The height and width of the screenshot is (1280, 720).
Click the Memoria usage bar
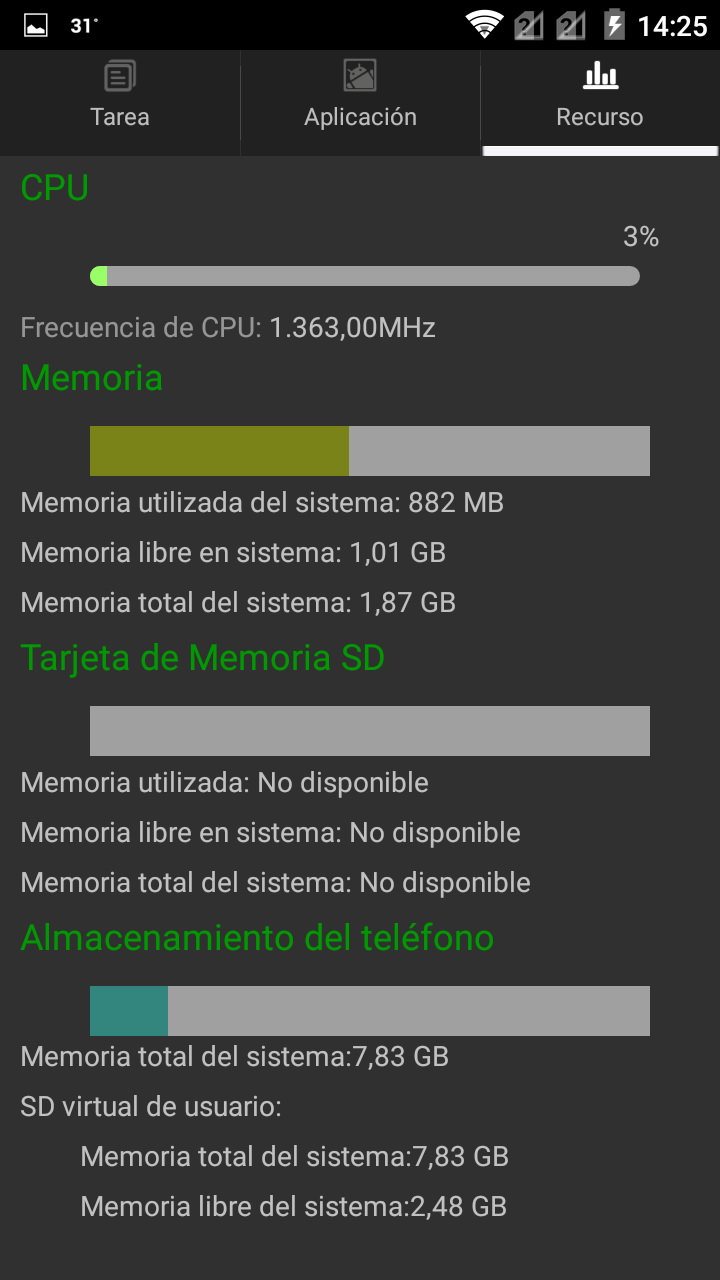(x=370, y=451)
